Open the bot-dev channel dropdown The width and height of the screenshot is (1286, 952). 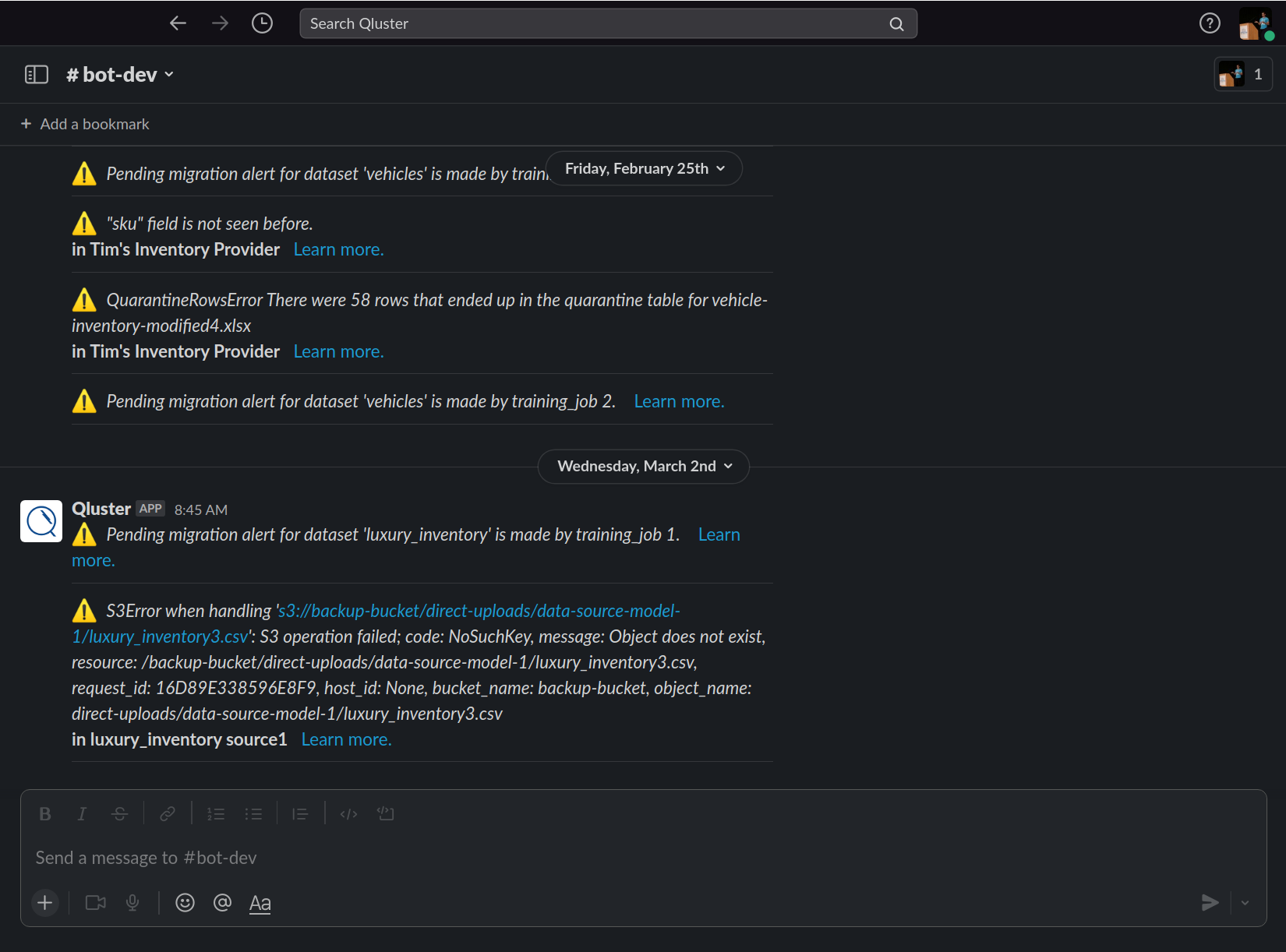[x=120, y=75]
